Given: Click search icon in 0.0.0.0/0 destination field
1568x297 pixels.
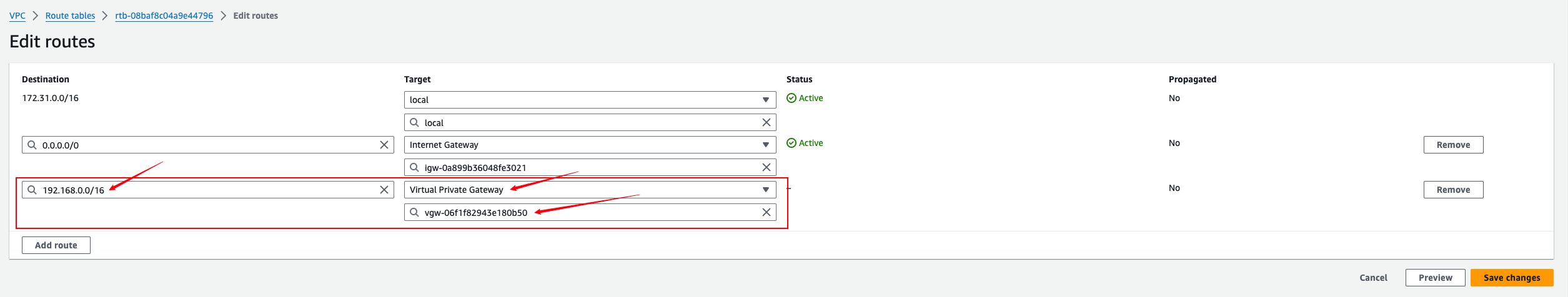Looking at the screenshot, I should 32,145.
